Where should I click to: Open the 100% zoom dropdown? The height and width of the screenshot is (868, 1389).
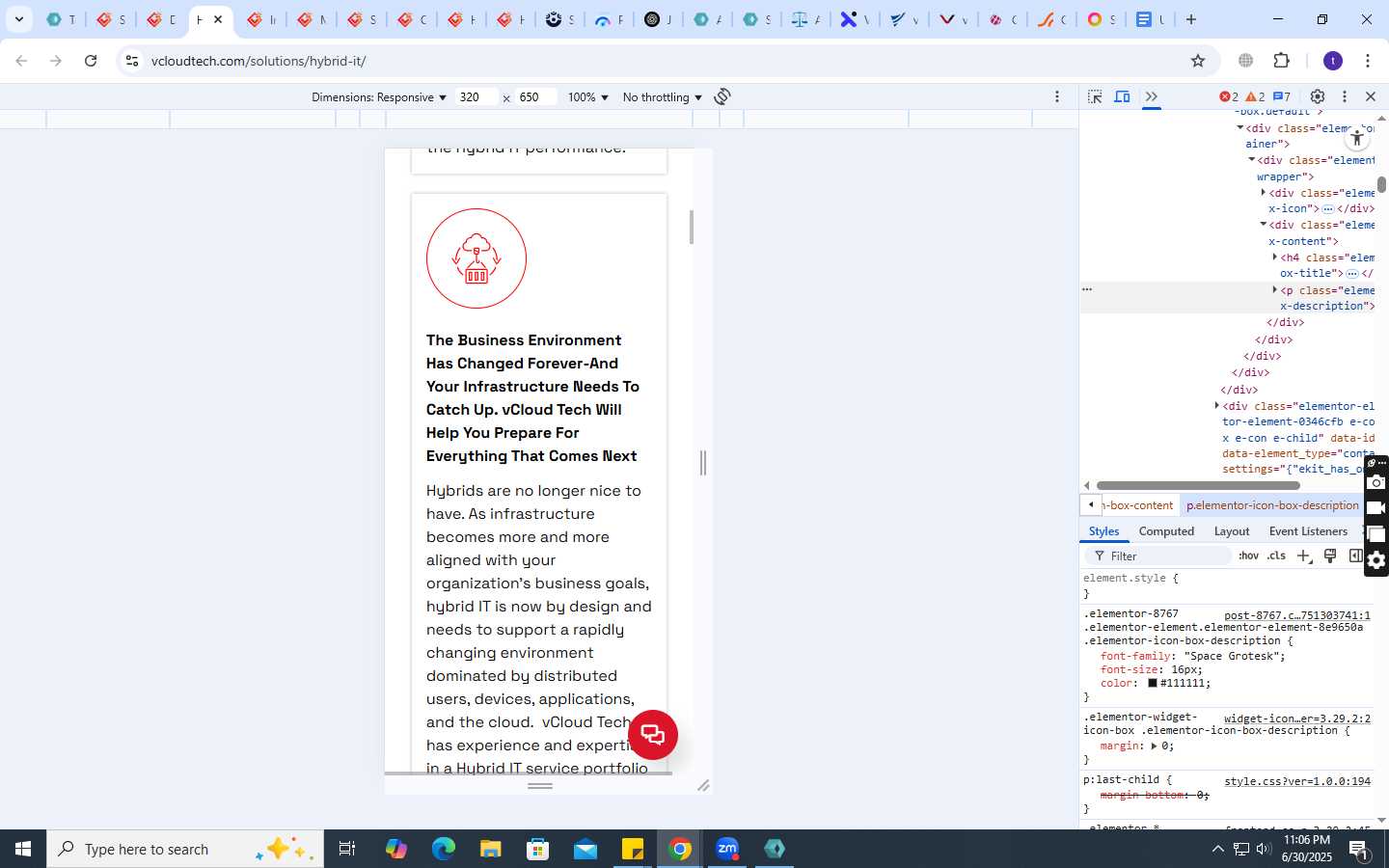pyautogui.click(x=588, y=97)
